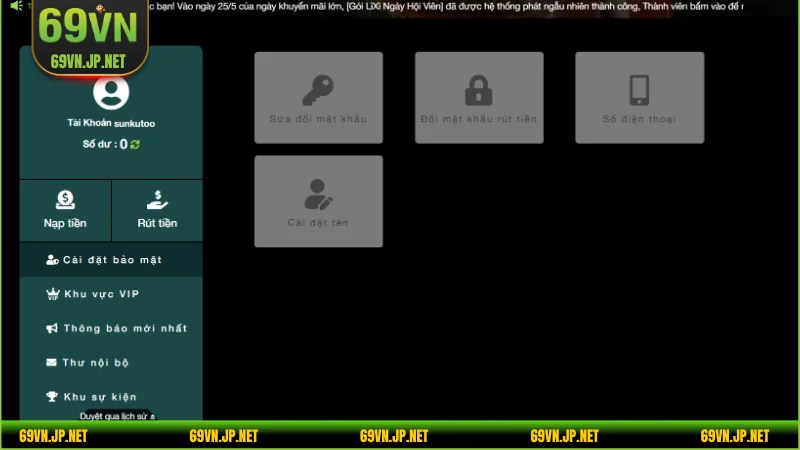
Task: Click the Rút tiền hand-with-dollar icon
Action: (x=157, y=200)
